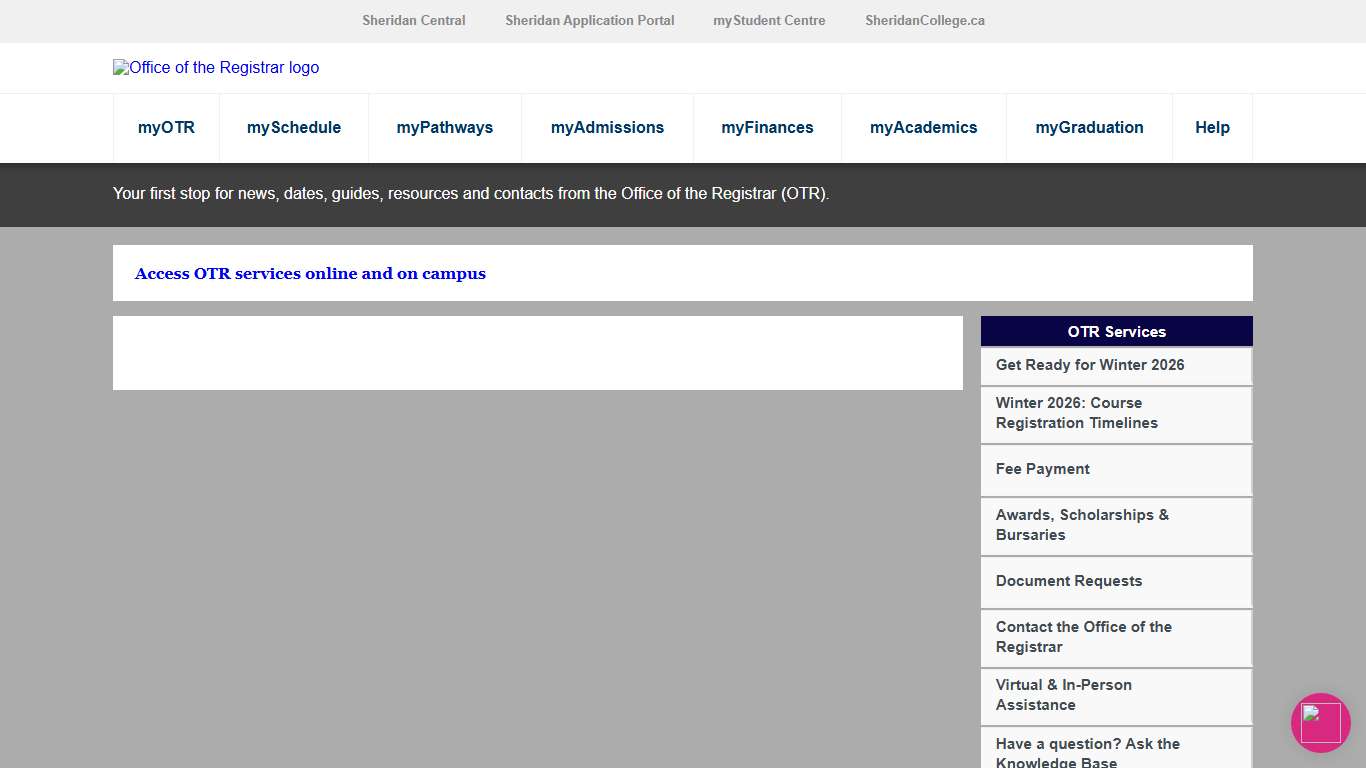
Task: Open Awards, Scholarships & Bursaries
Action: click(x=1082, y=525)
